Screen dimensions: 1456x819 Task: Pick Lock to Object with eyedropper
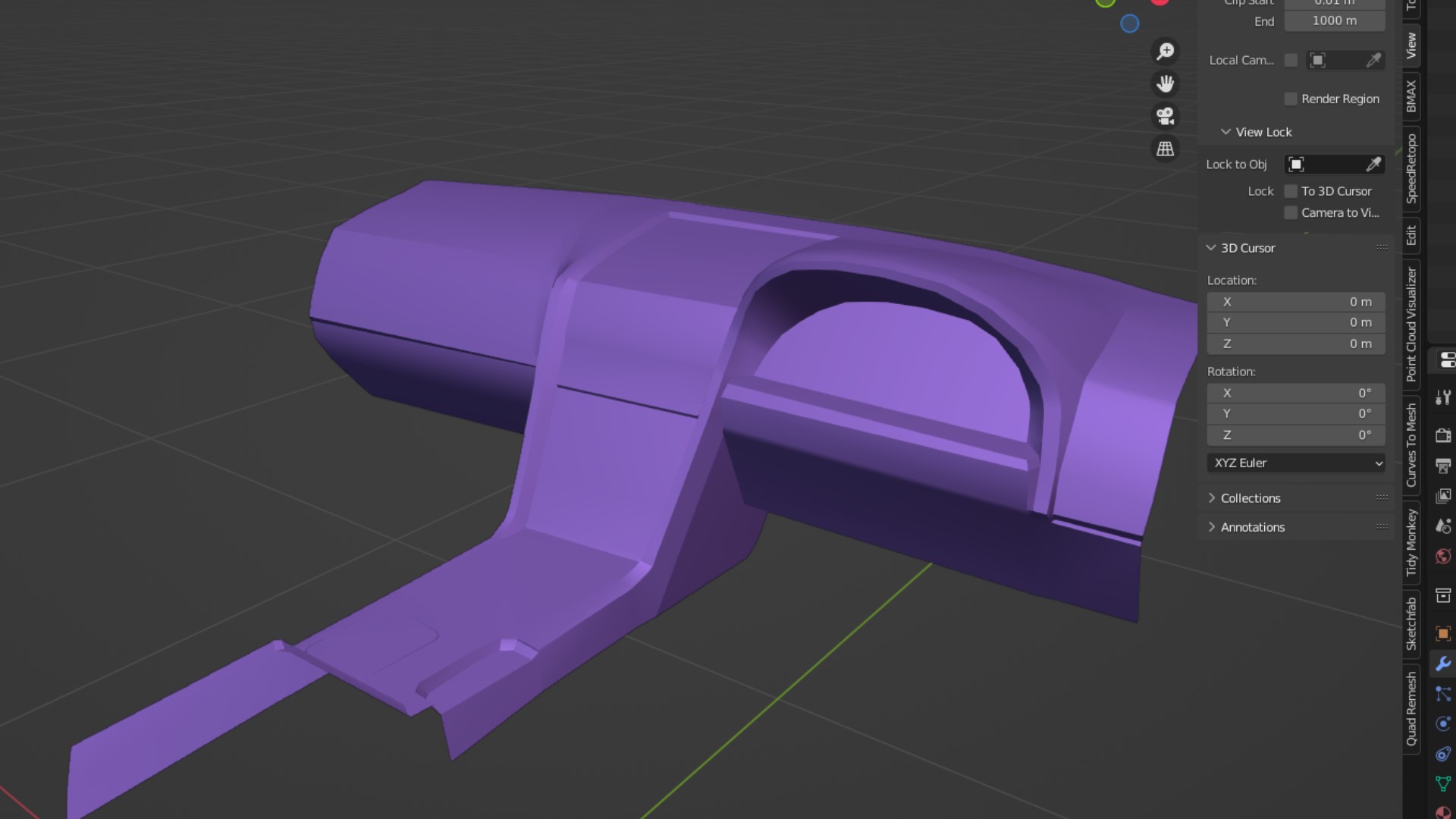(1373, 165)
